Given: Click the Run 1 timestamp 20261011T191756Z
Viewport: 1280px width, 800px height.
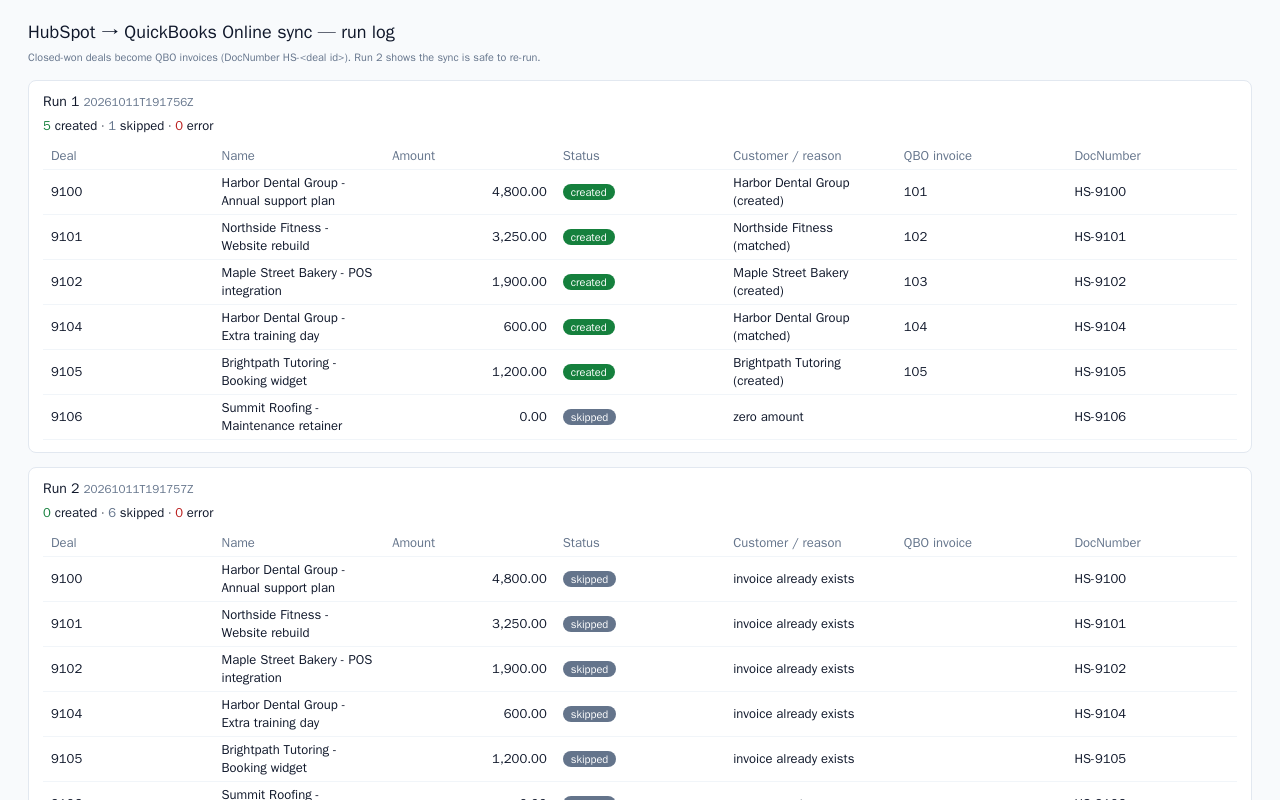Looking at the screenshot, I should (x=138, y=102).
